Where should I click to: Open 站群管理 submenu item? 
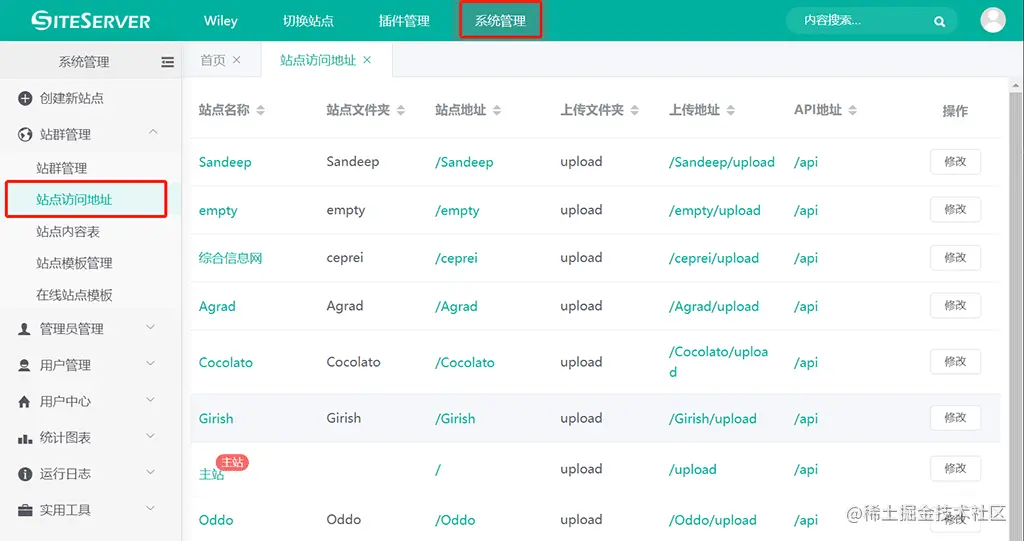click(61, 169)
